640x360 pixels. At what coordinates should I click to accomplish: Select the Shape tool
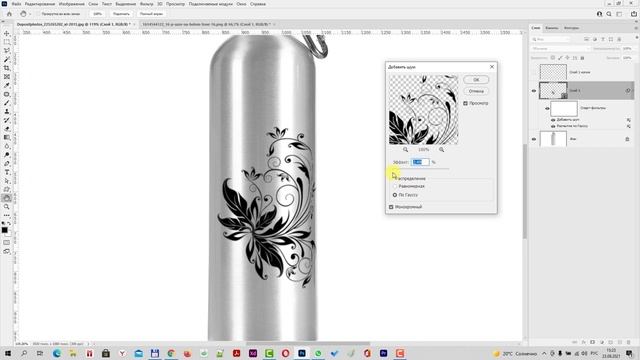click(7, 189)
